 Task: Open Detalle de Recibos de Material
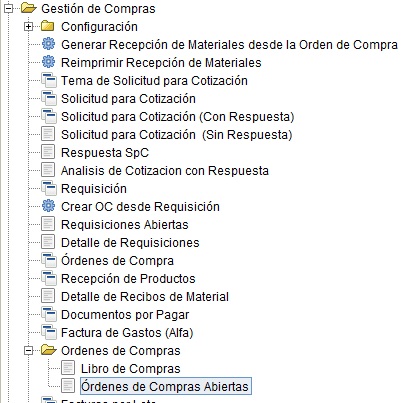145,297
